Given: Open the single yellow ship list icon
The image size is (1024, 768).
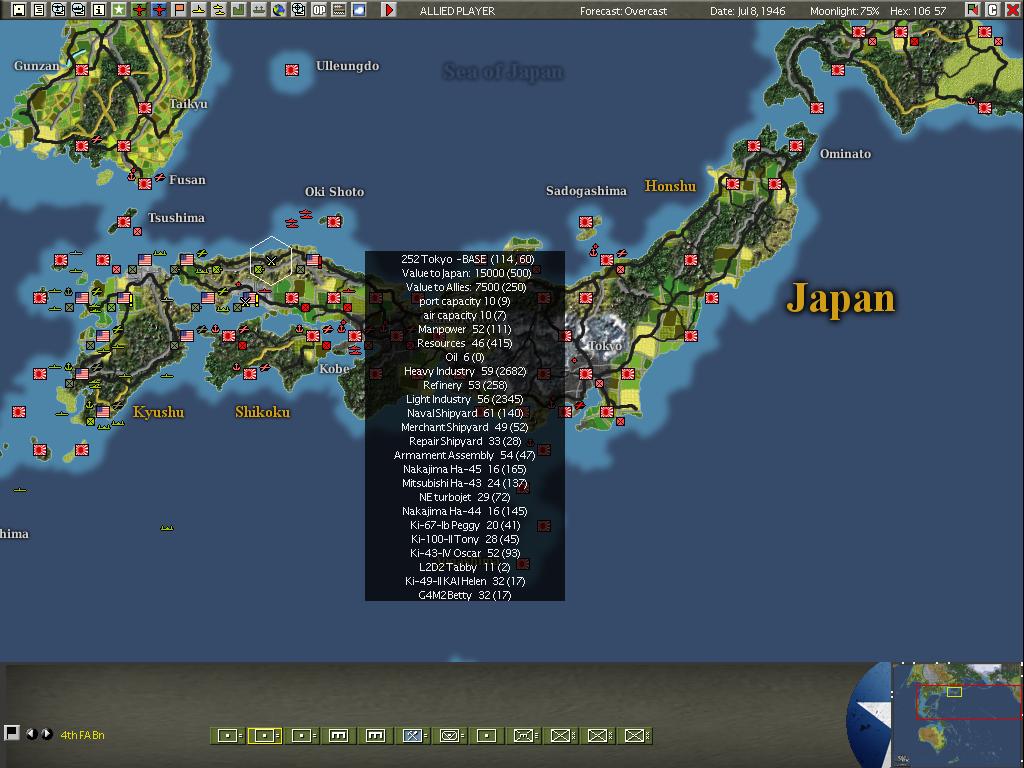Looking at the screenshot, I should coord(199,10).
